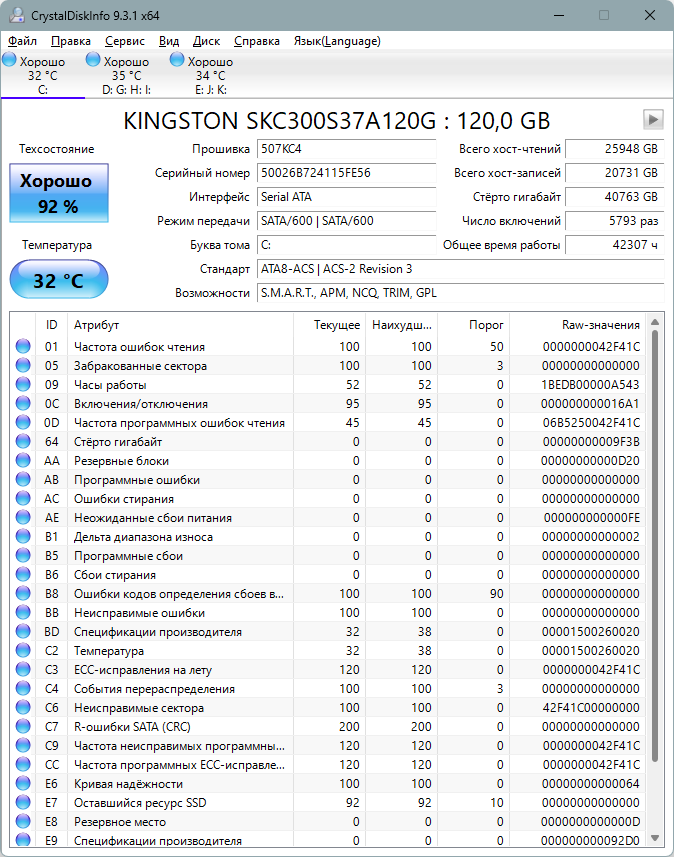Click the serial number field

point(346,173)
